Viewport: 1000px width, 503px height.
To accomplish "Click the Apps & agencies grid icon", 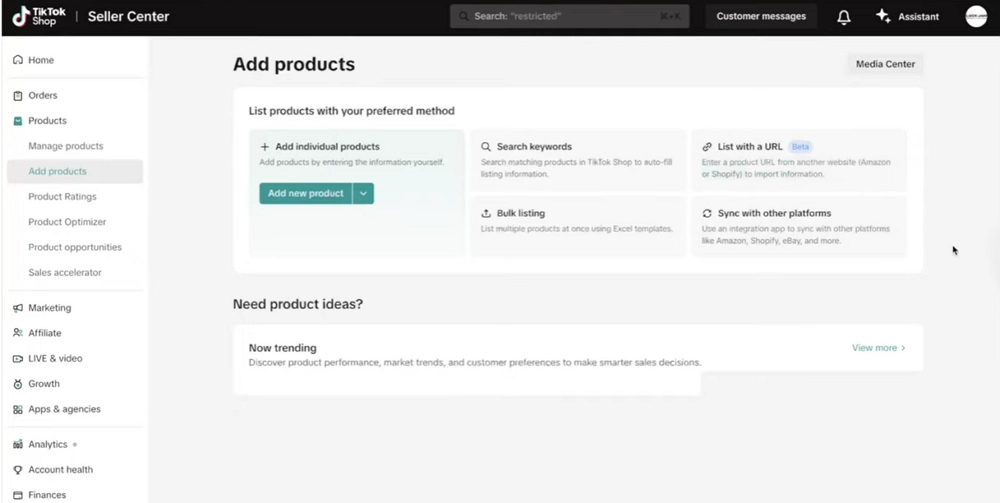I will 18,409.
